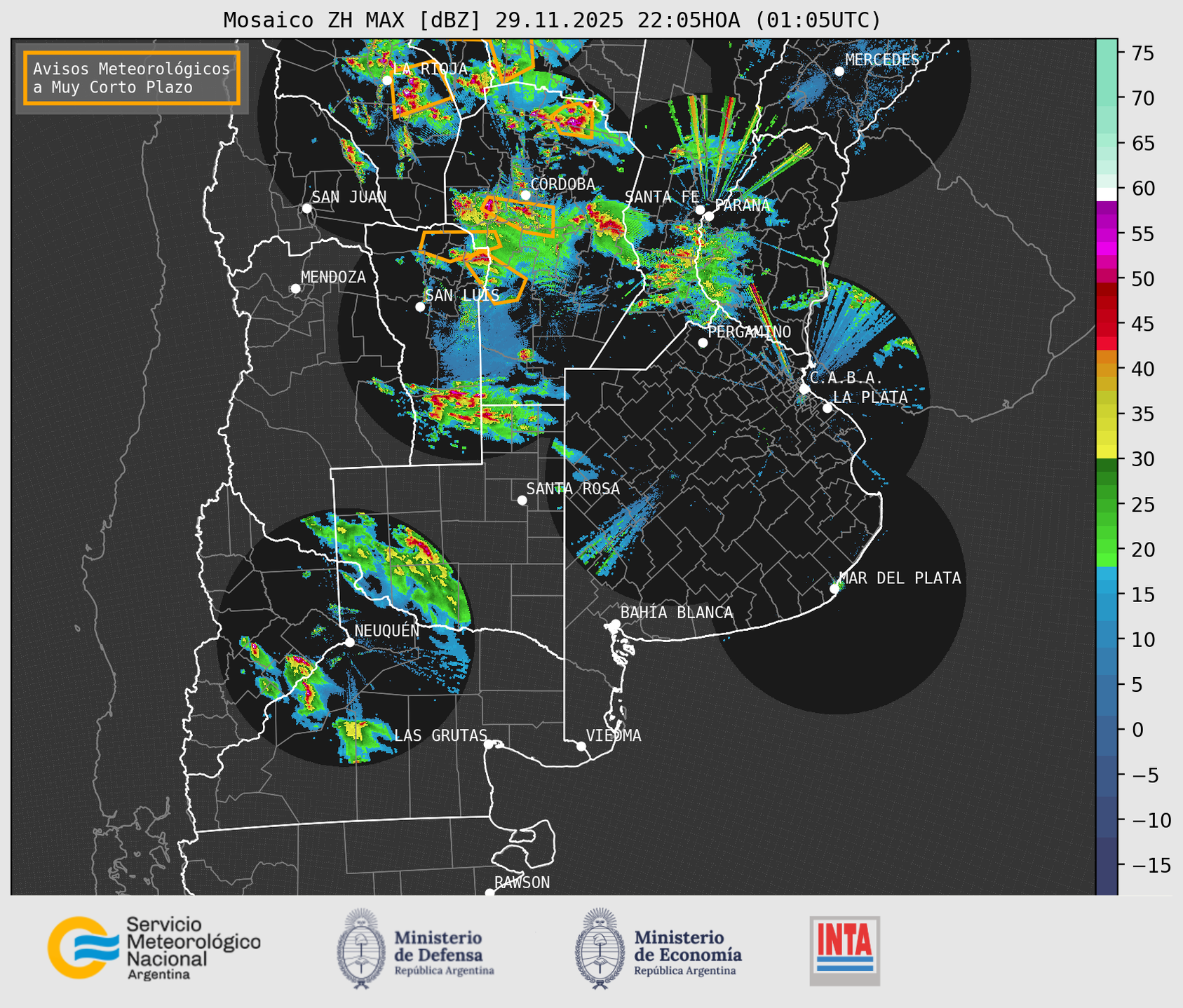Click the SANTA FE city label
The width and height of the screenshot is (1183, 1008).
(662, 197)
